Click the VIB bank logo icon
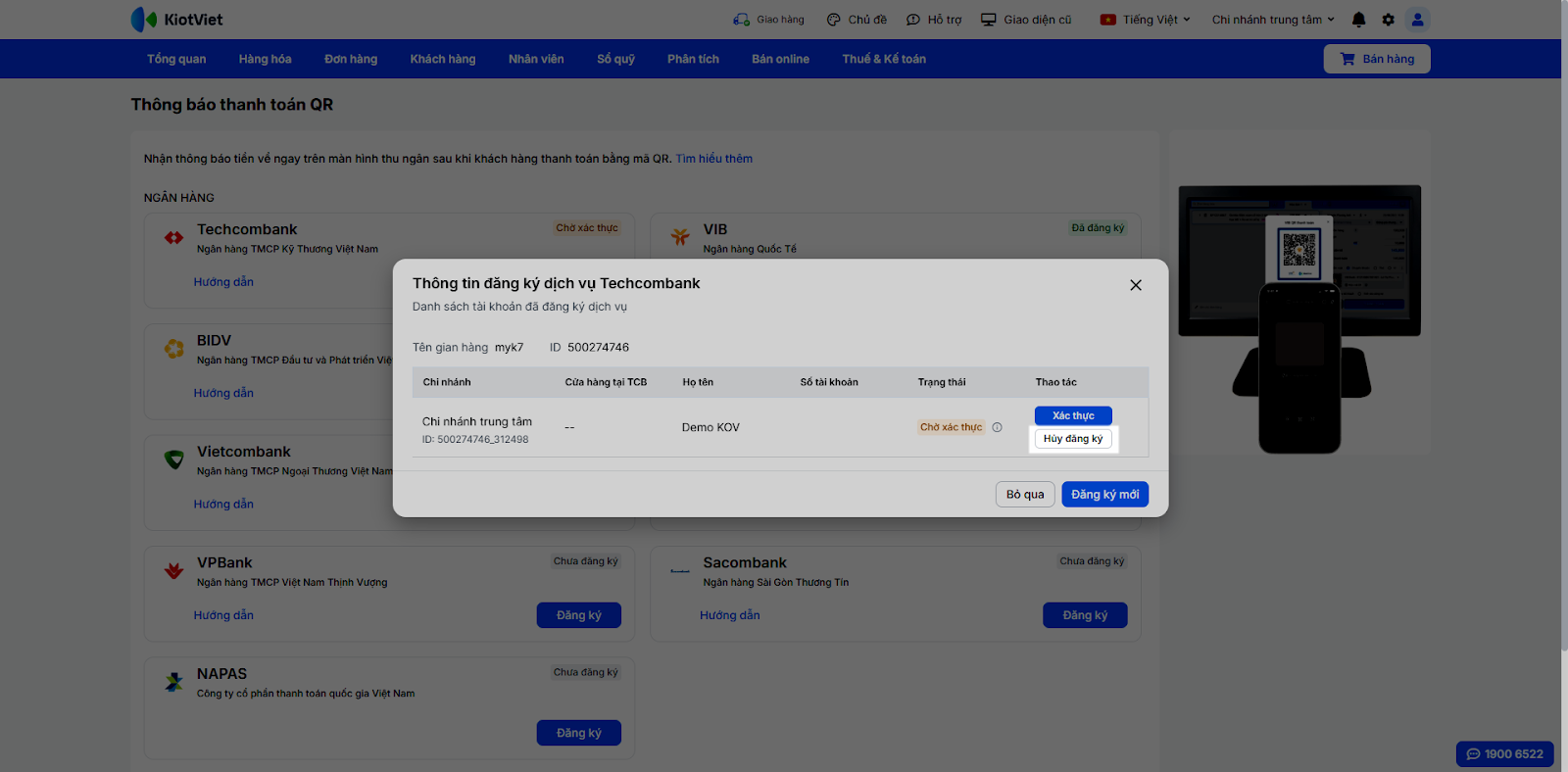The height and width of the screenshot is (772, 1568). [x=680, y=238]
